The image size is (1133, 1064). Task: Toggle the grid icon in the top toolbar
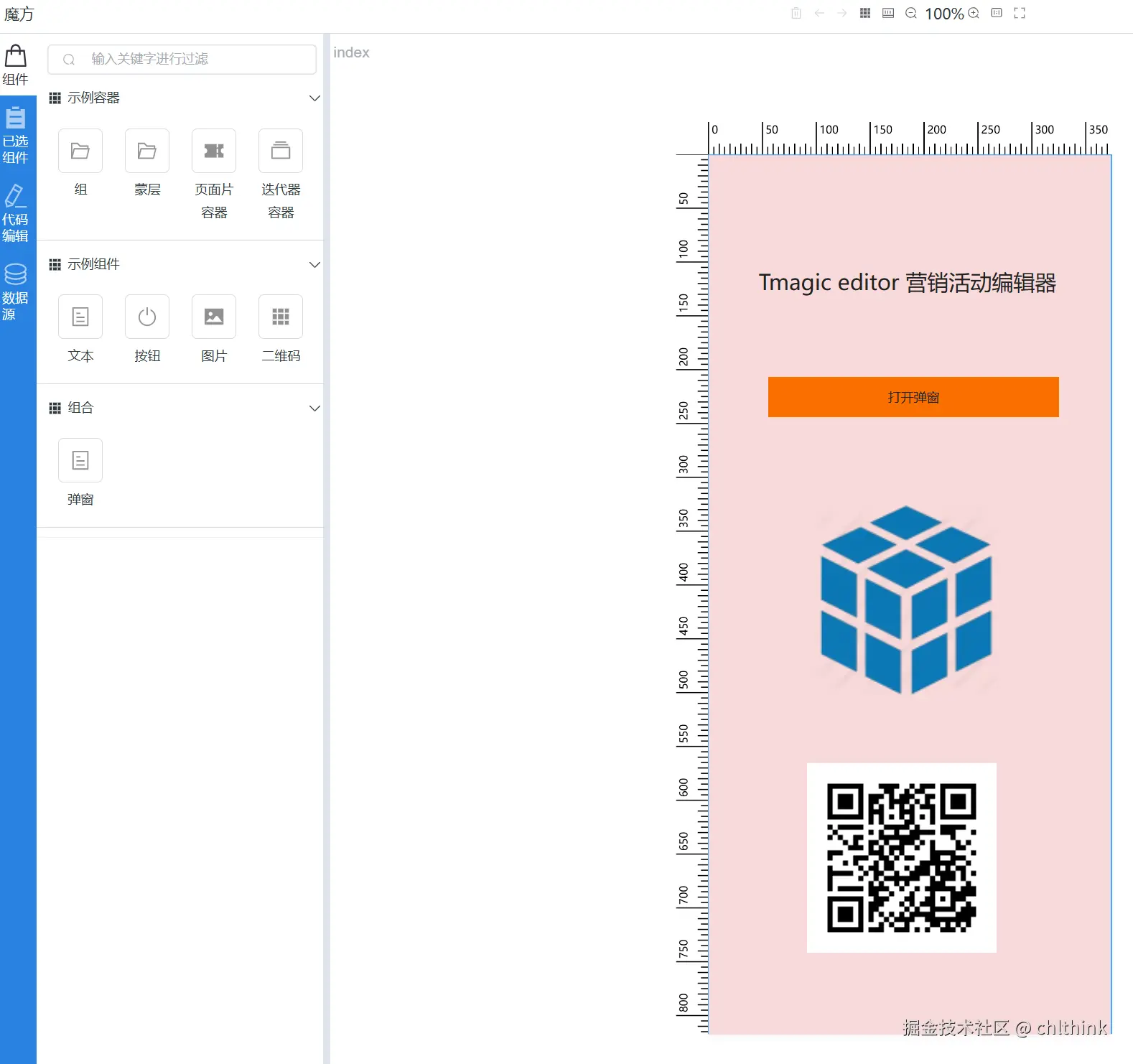[x=865, y=13]
